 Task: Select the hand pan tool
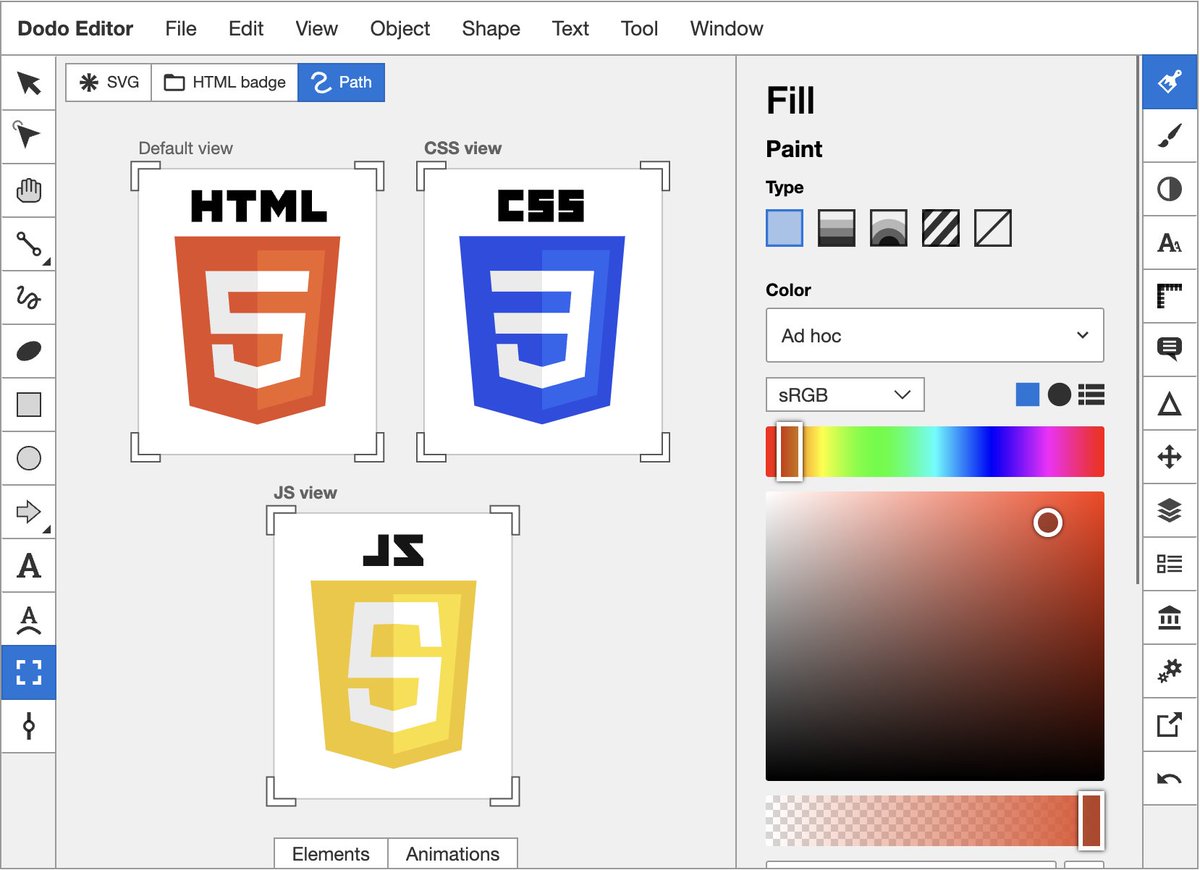click(x=29, y=190)
